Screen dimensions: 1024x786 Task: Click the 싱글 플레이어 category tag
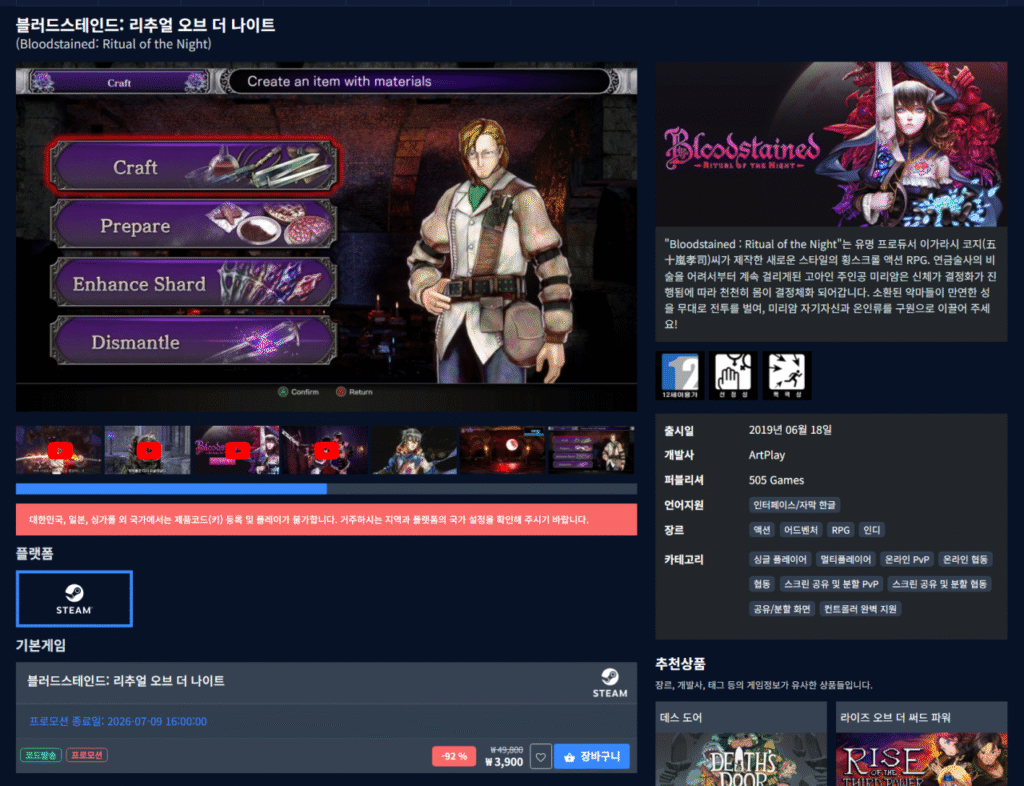[x=780, y=559]
